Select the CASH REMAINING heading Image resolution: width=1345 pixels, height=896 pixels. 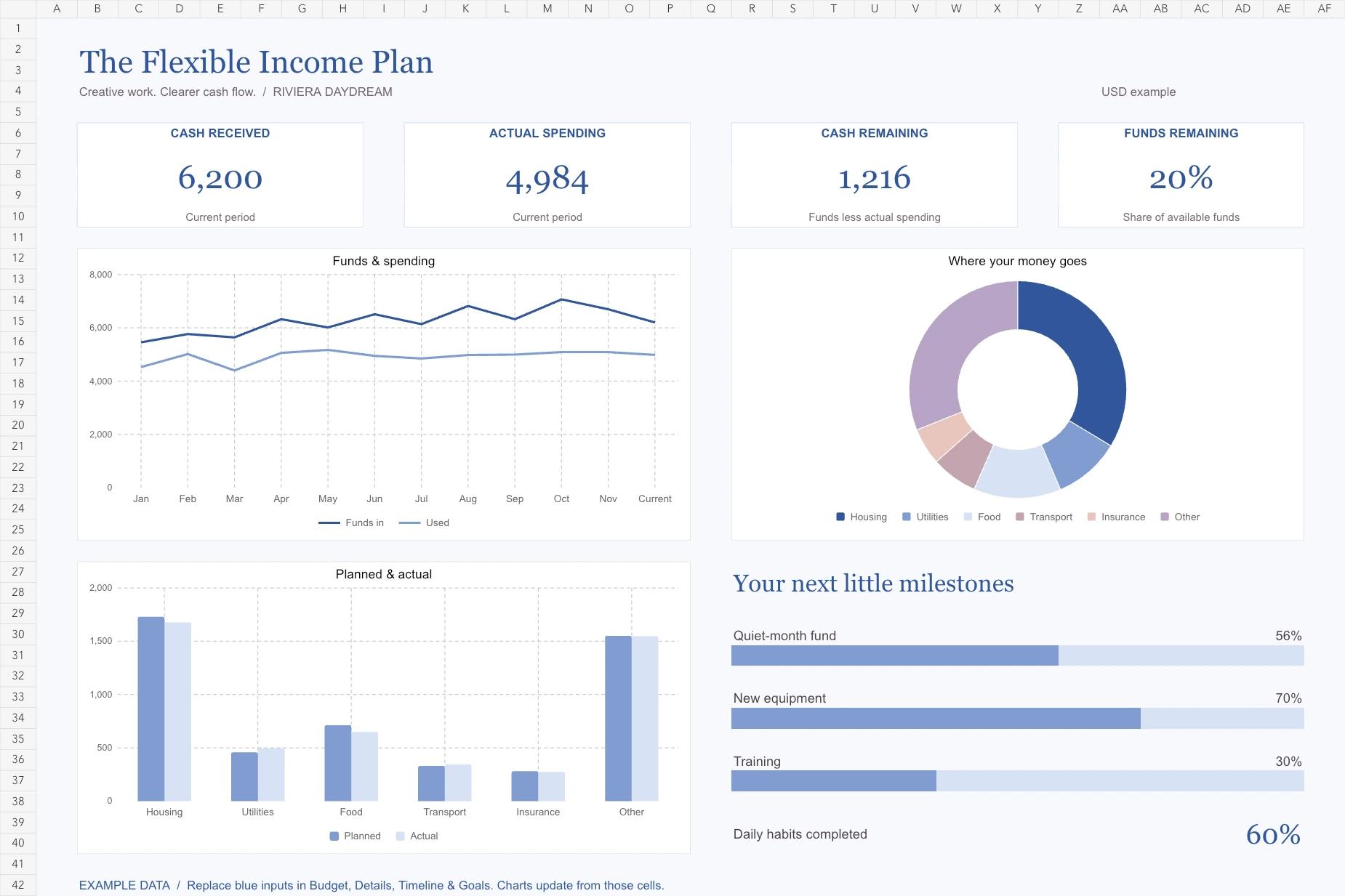[x=875, y=133]
